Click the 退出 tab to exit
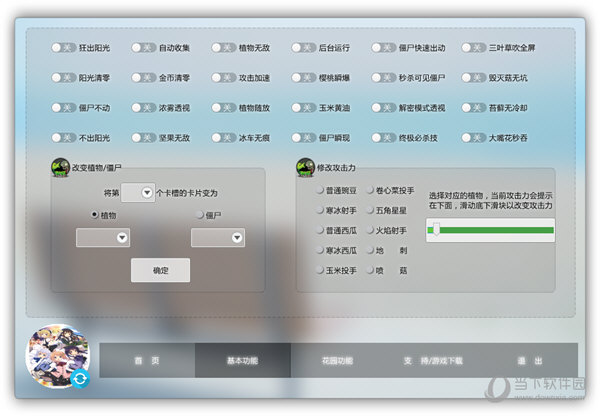Image resolution: width=600 pixels, height=416 pixels. tap(530, 361)
